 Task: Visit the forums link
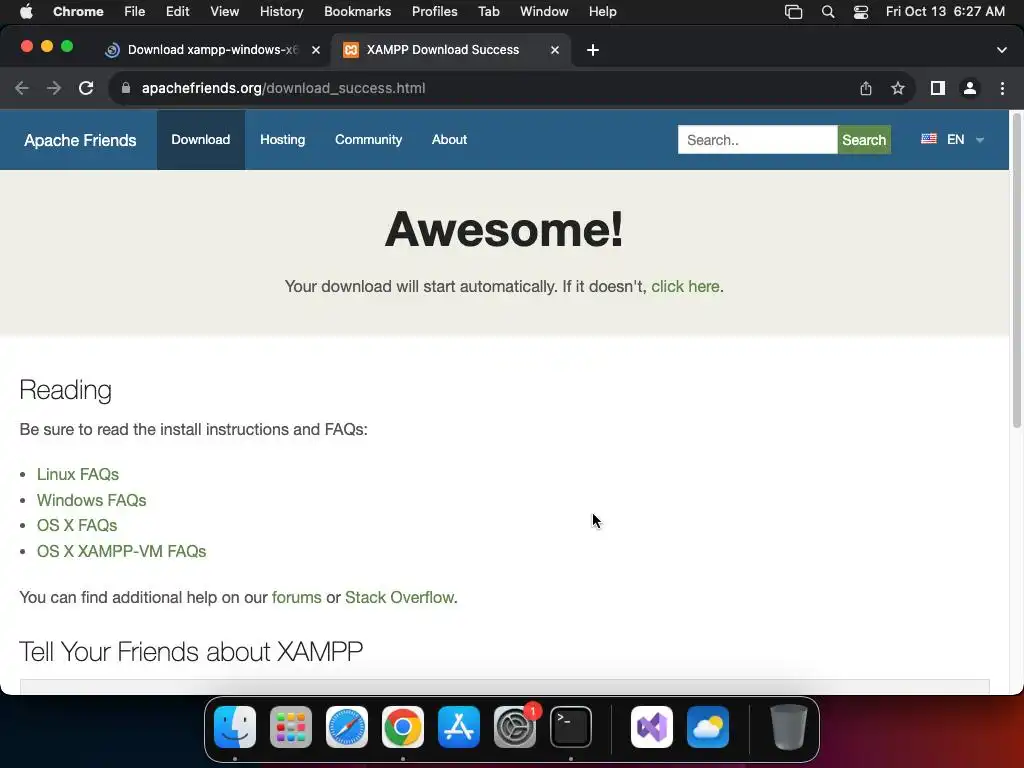pyautogui.click(x=296, y=598)
